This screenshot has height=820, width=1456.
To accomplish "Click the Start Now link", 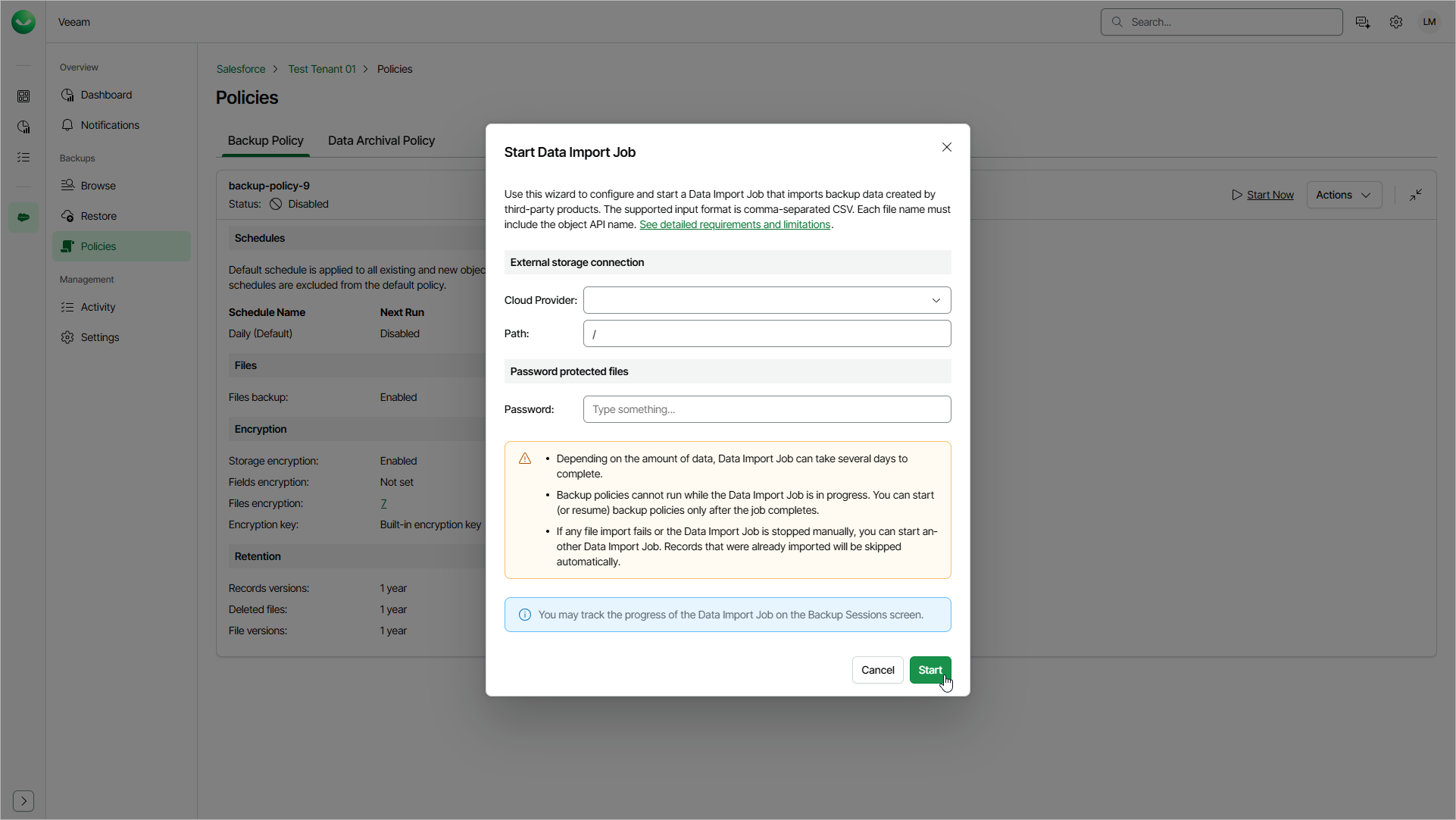I will [x=1270, y=195].
